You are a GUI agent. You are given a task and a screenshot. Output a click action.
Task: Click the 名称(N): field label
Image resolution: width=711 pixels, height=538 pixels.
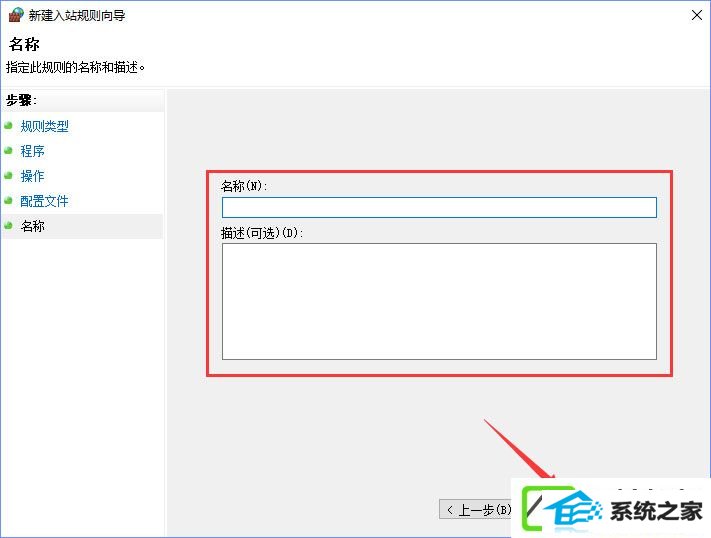[244, 186]
